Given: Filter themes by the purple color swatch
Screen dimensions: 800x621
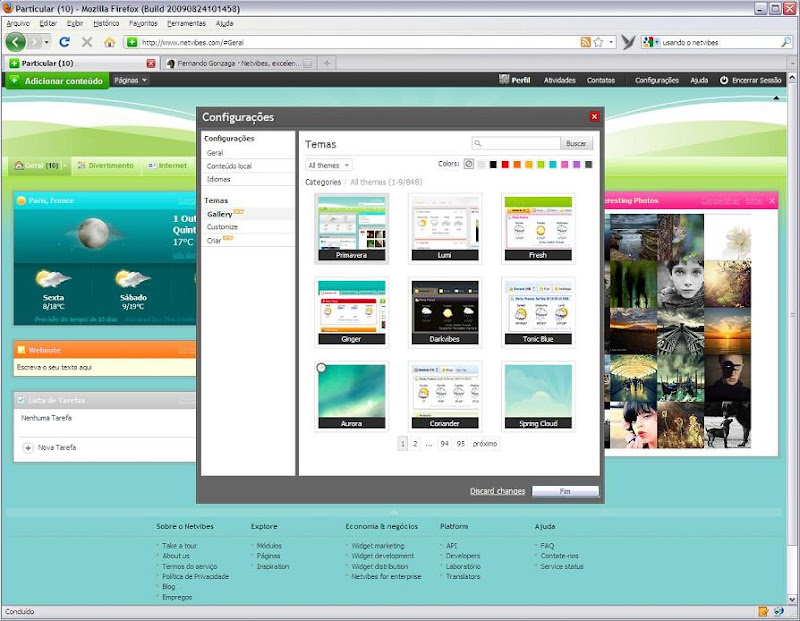Looking at the screenshot, I should (577, 164).
